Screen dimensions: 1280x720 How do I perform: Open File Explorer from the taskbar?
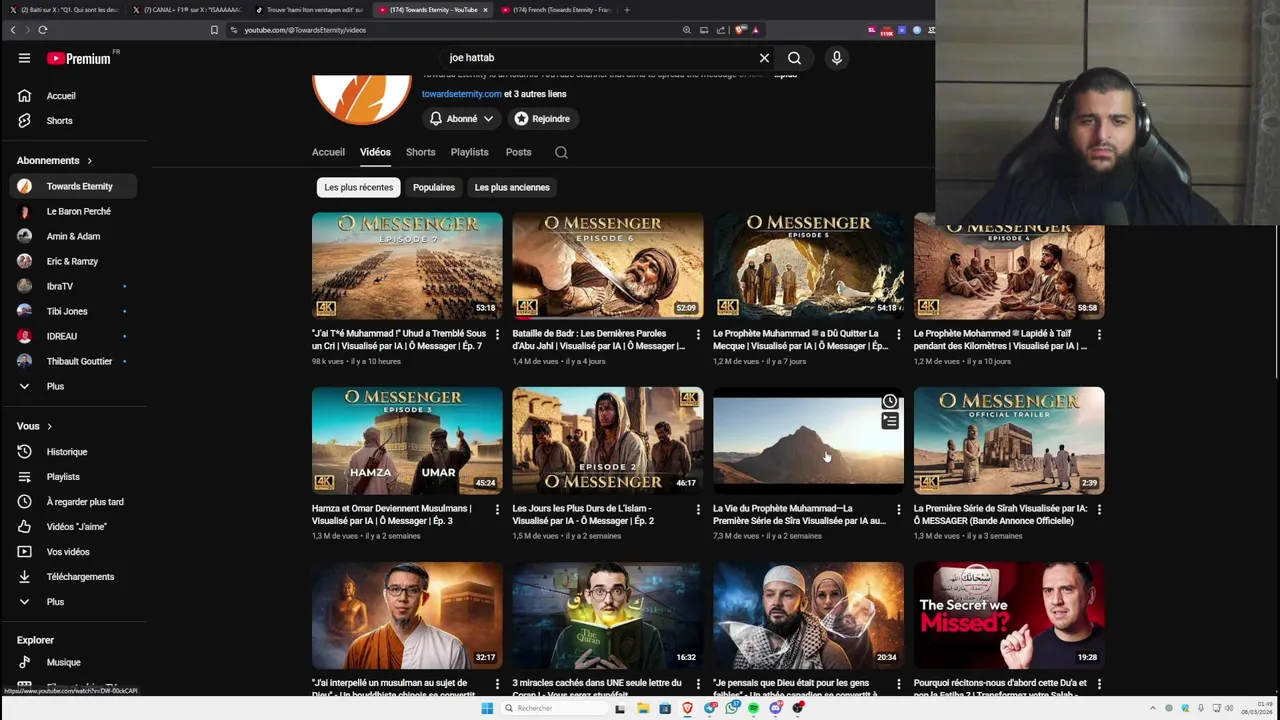[x=643, y=708]
